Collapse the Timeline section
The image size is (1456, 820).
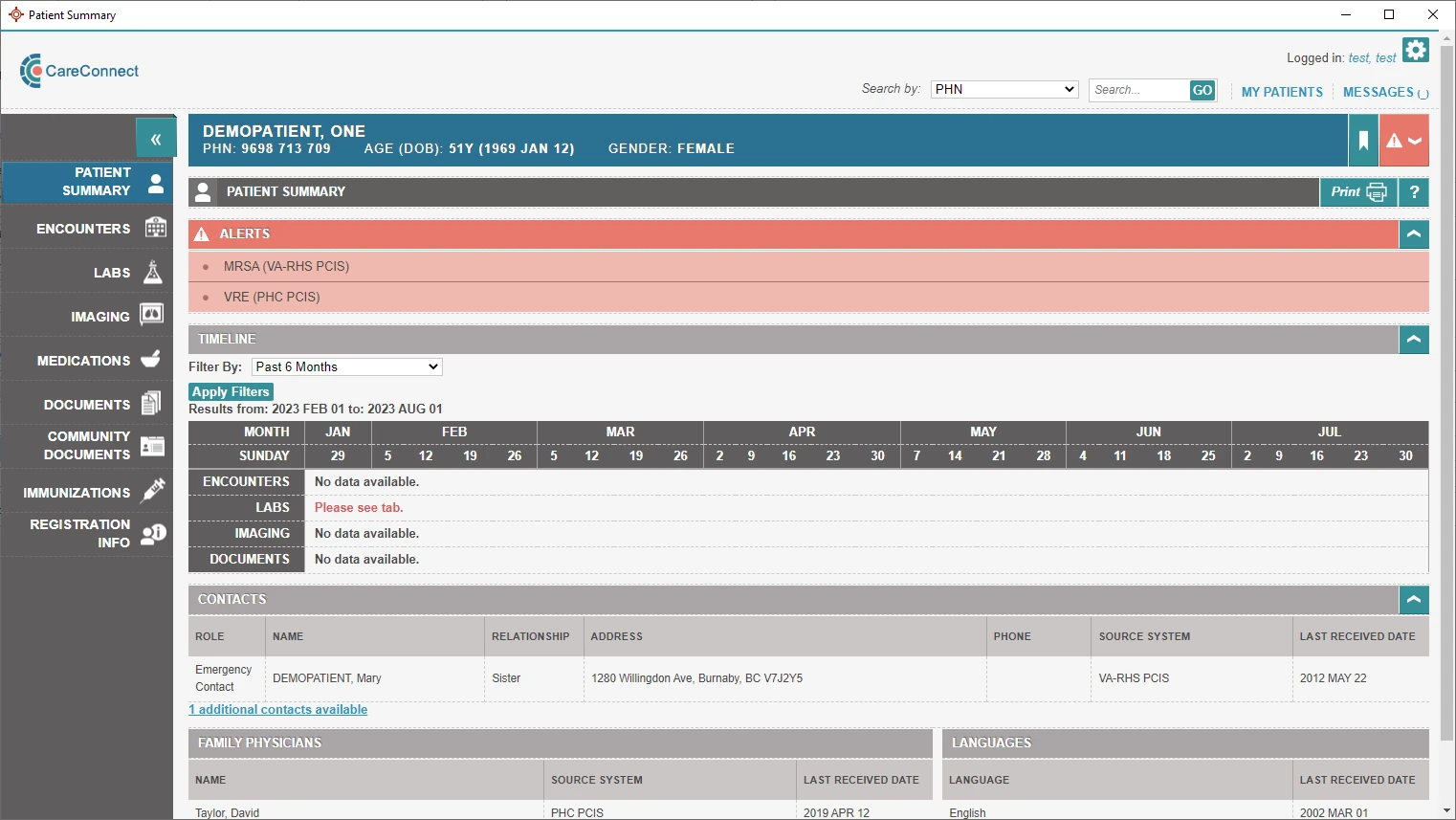[1414, 340]
